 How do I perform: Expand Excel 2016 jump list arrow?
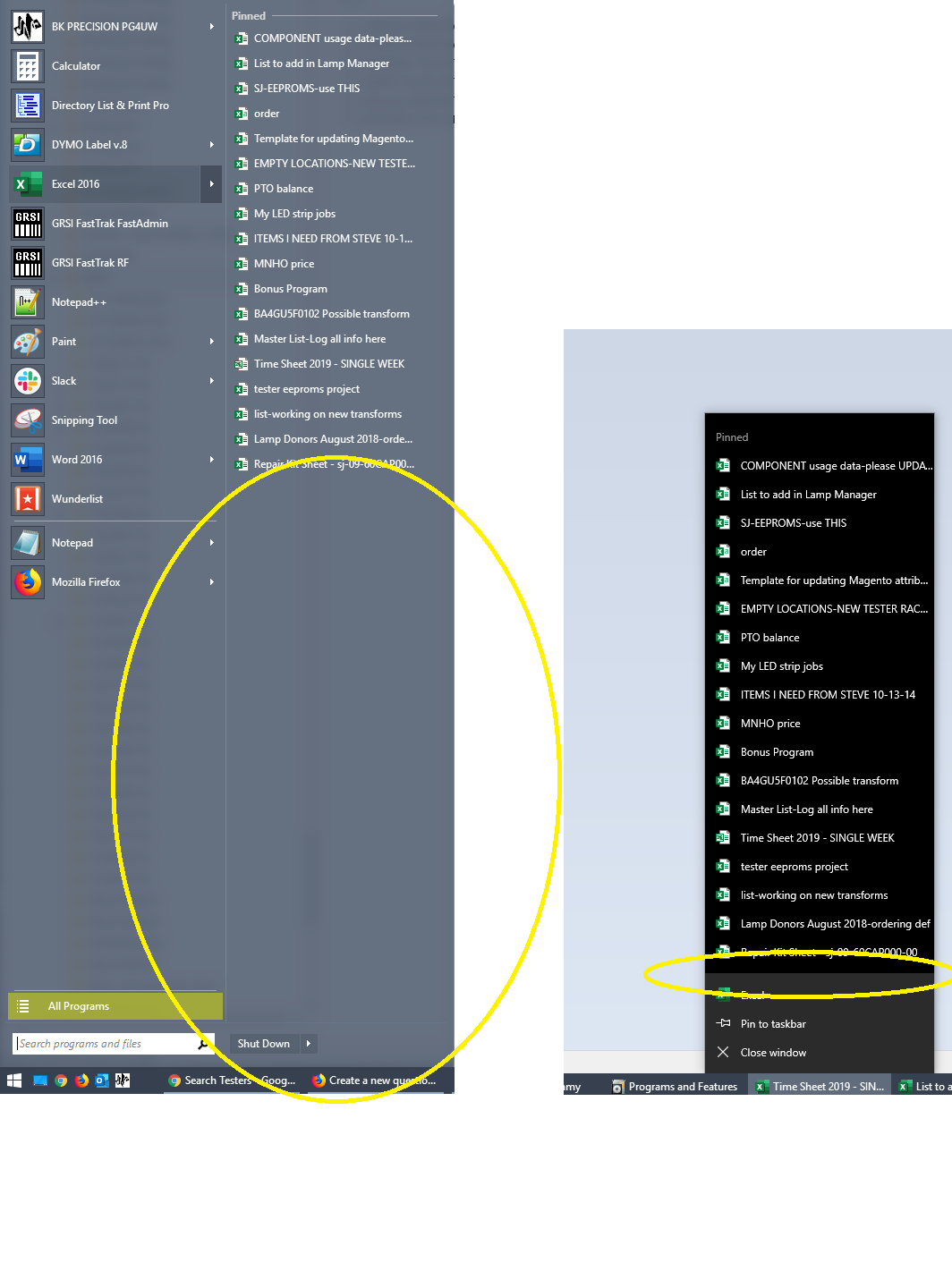tap(211, 184)
